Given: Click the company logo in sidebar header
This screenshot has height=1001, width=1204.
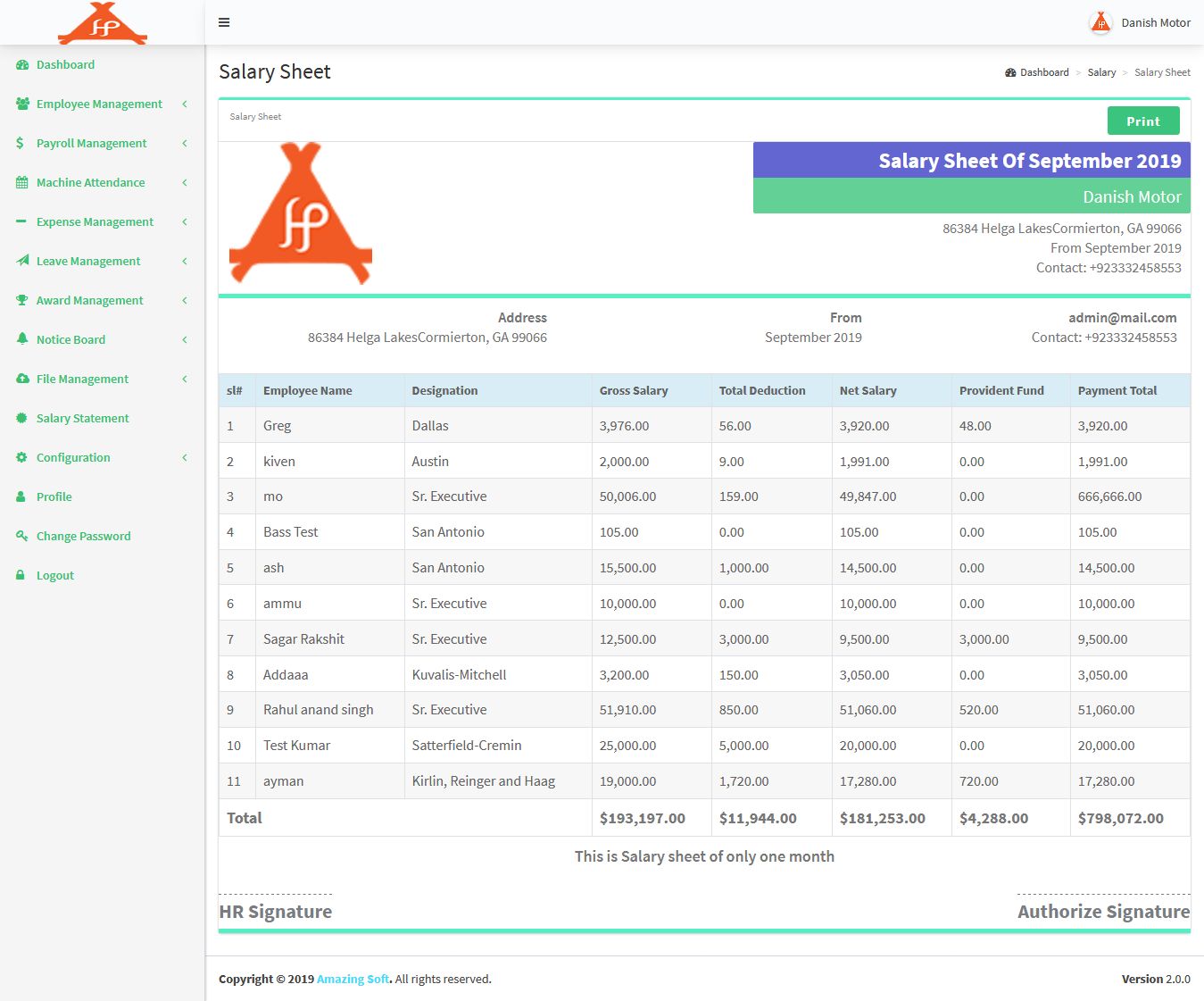Looking at the screenshot, I should pyautogui.click(x=103, y=23).
